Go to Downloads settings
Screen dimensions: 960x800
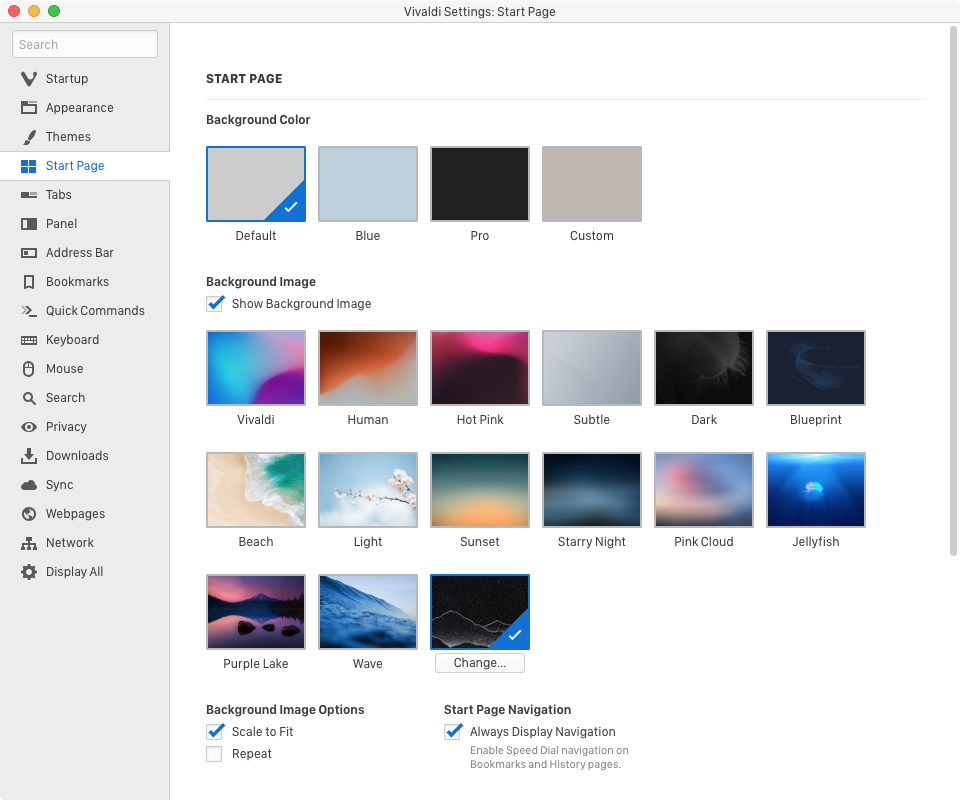pos(85,455)
